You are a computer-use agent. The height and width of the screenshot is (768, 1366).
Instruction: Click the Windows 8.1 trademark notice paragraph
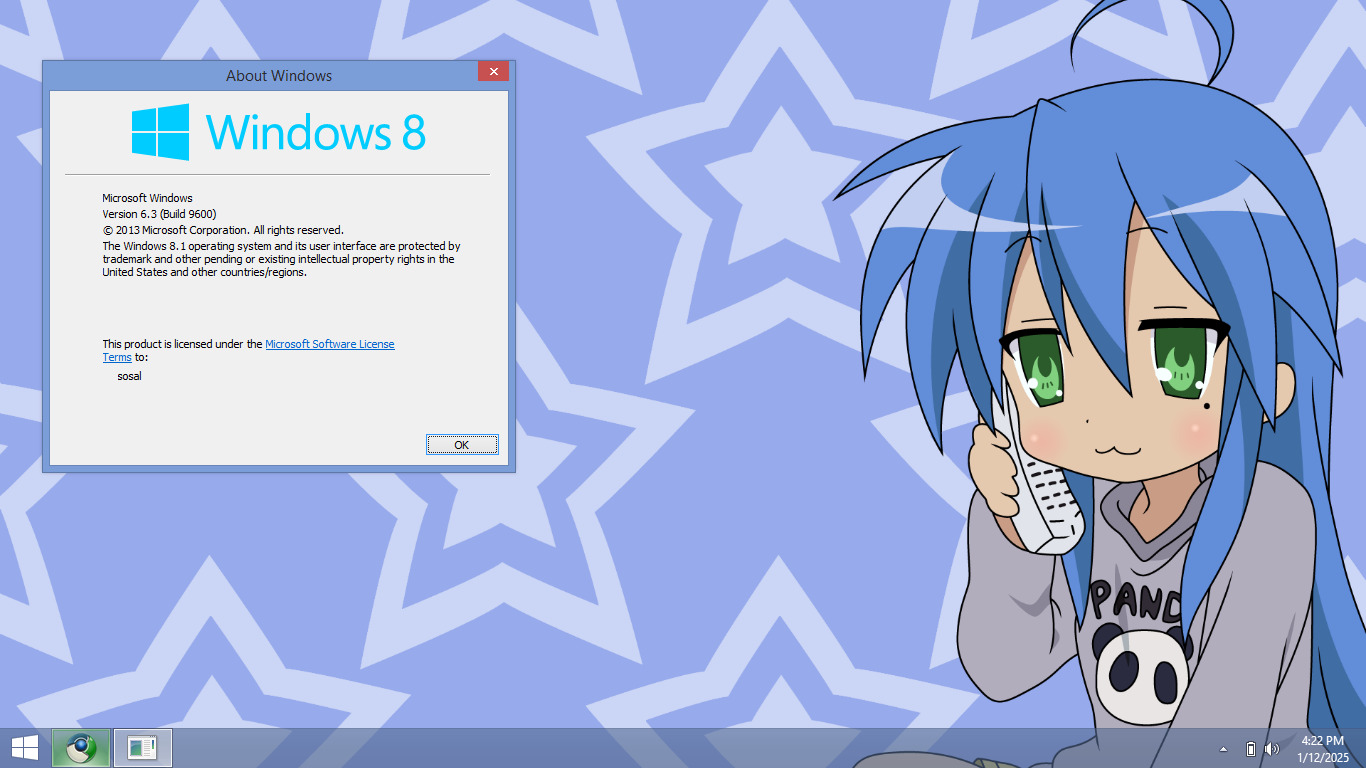point(280,259)
